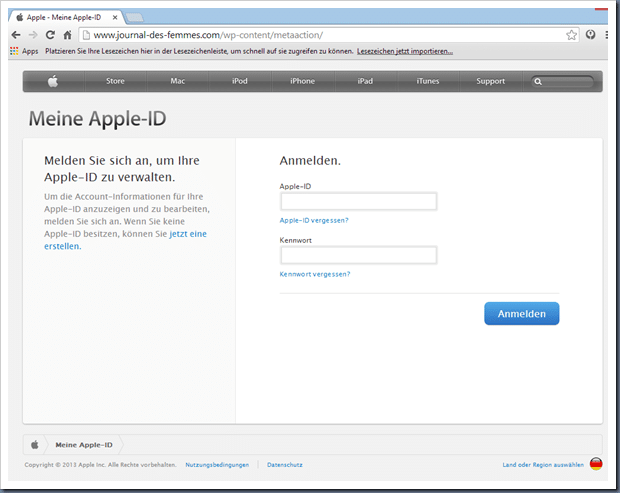The width and height of the screenshot is (620, 493).
Task: Open the iPod navigation item
Action: (240, 81)
